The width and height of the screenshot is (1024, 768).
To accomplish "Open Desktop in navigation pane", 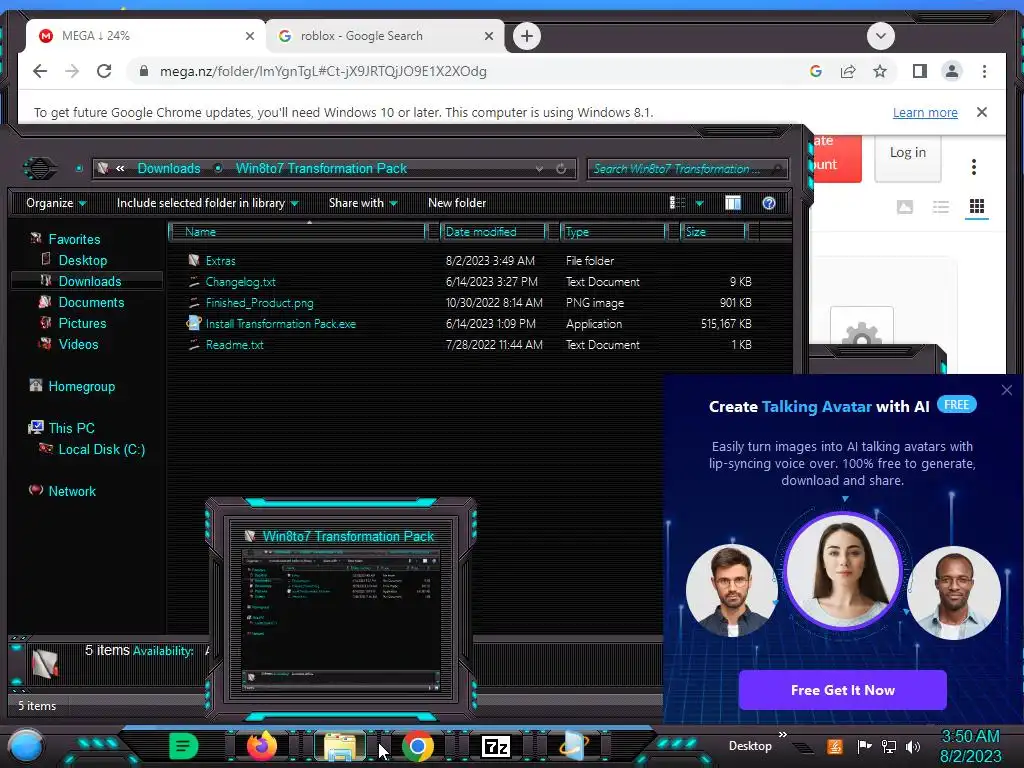I will pos(82,260).
